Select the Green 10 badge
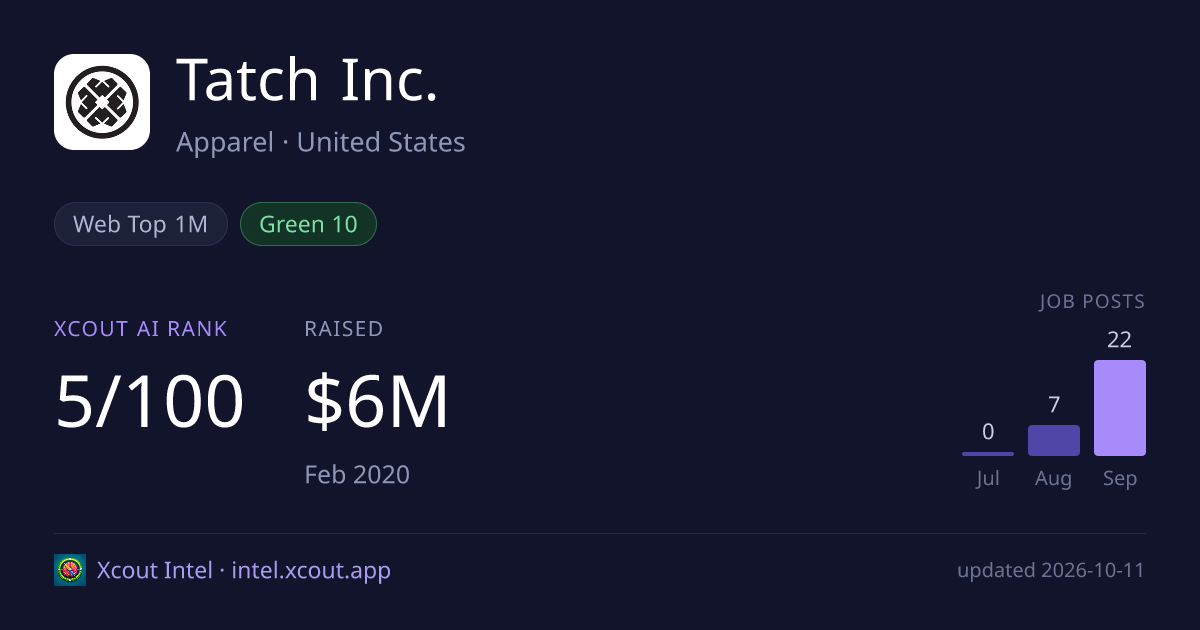The width and height of the screenshot is (1200, 630). [308, 224]
